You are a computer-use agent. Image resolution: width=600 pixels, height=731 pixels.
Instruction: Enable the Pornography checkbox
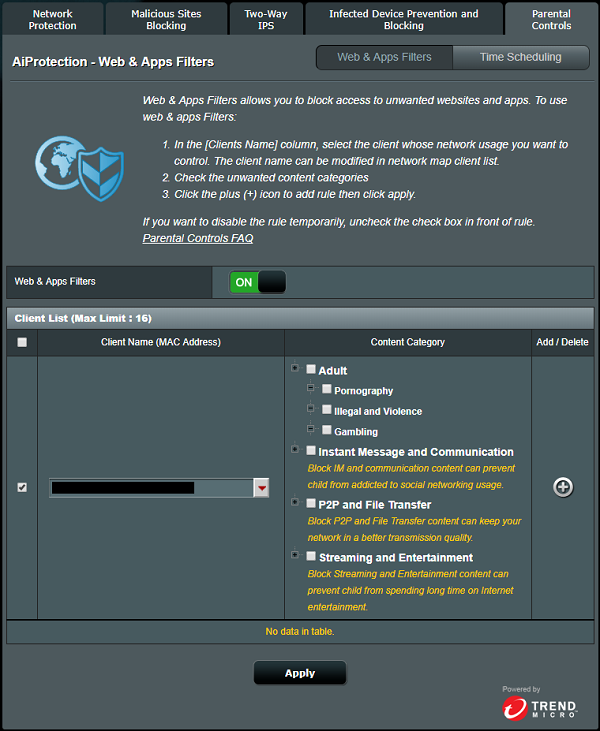point(327,390)
